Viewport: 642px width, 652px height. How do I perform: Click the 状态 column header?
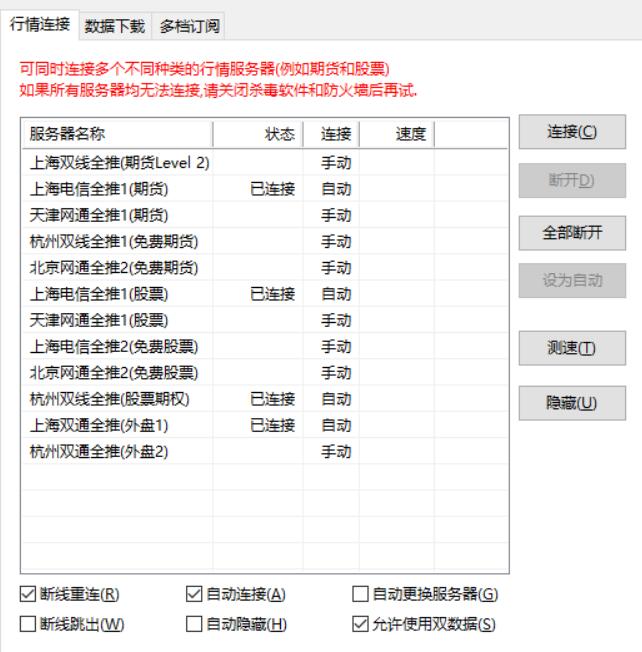(x=258, y=134)
